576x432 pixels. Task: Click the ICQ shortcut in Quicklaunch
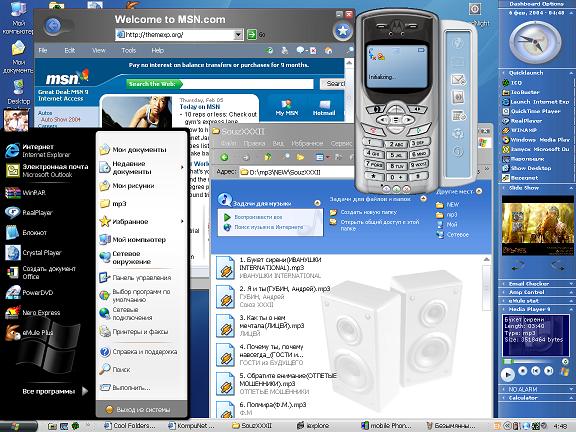point(512,83)
